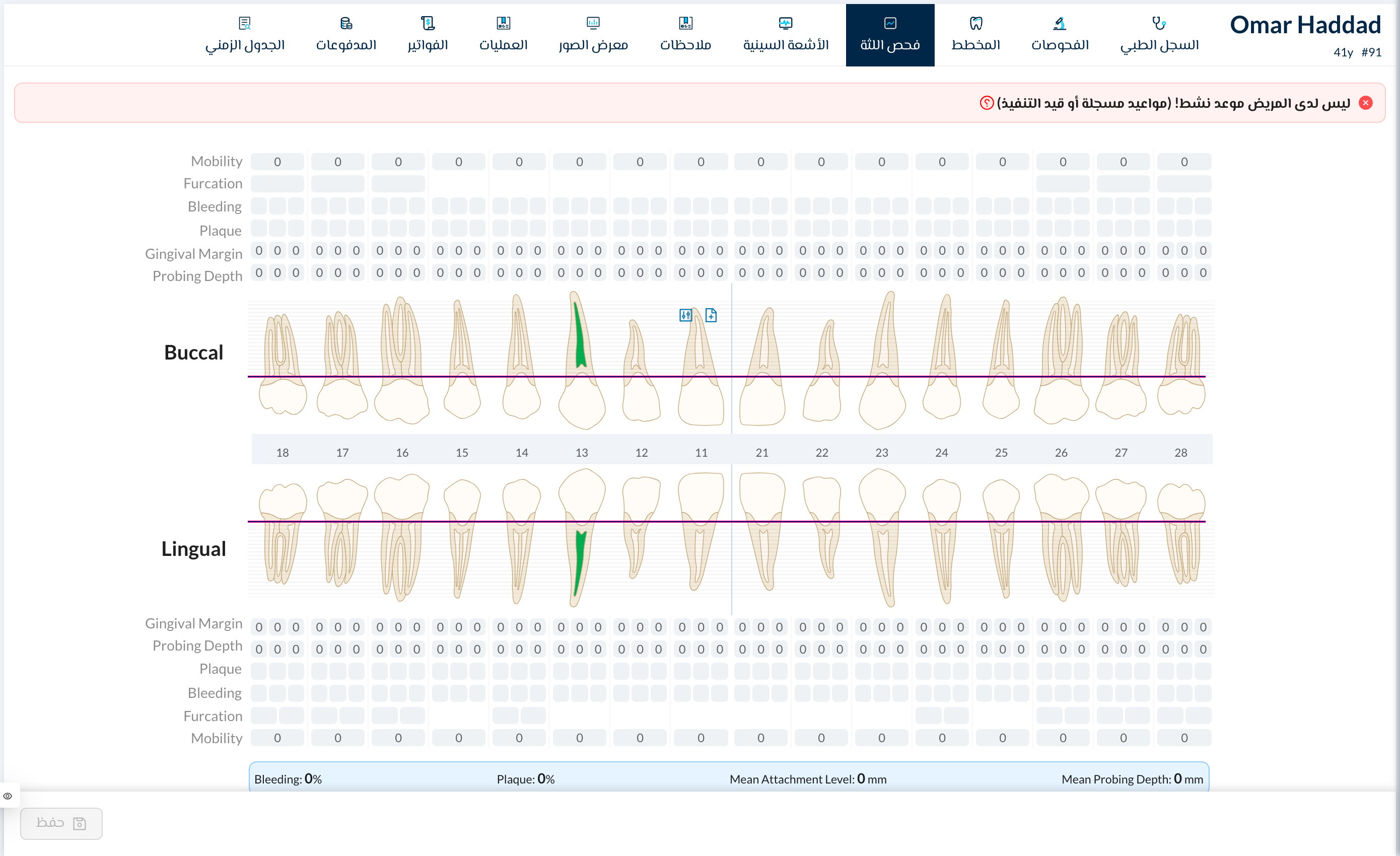Click first upper Probing Depth value, tooth 18
Image resolution: width=1400 pixels, height=856 pixels.
tap(258, 272)
